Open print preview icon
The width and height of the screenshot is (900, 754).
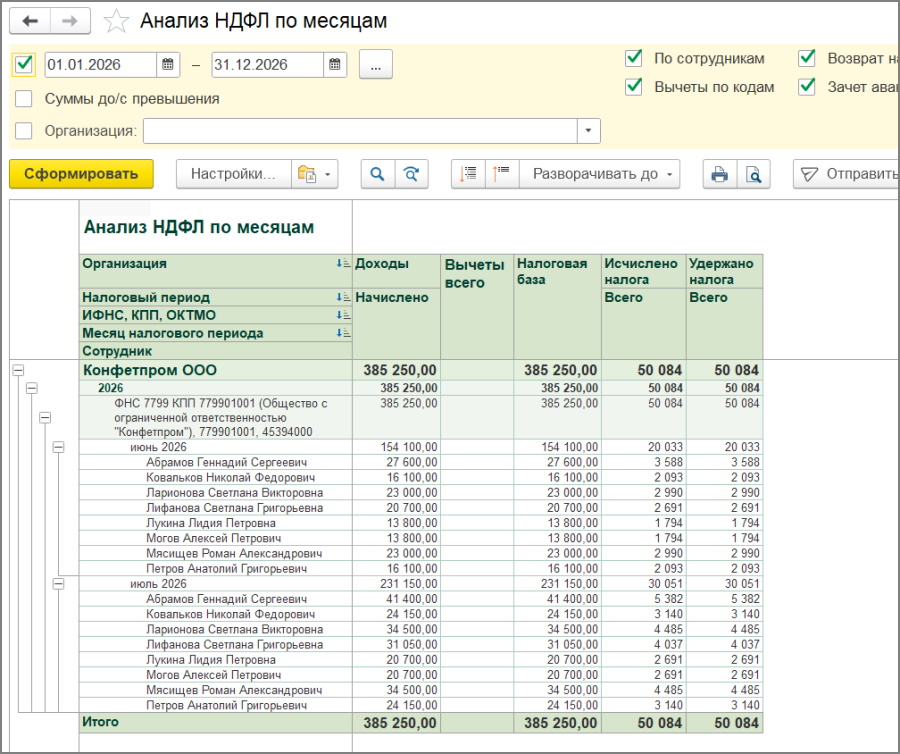[753, 174]
